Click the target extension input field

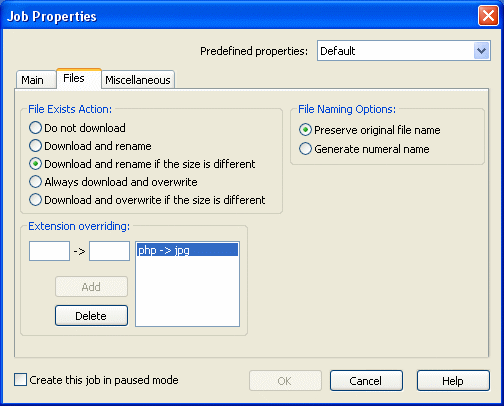coord(109,251)
